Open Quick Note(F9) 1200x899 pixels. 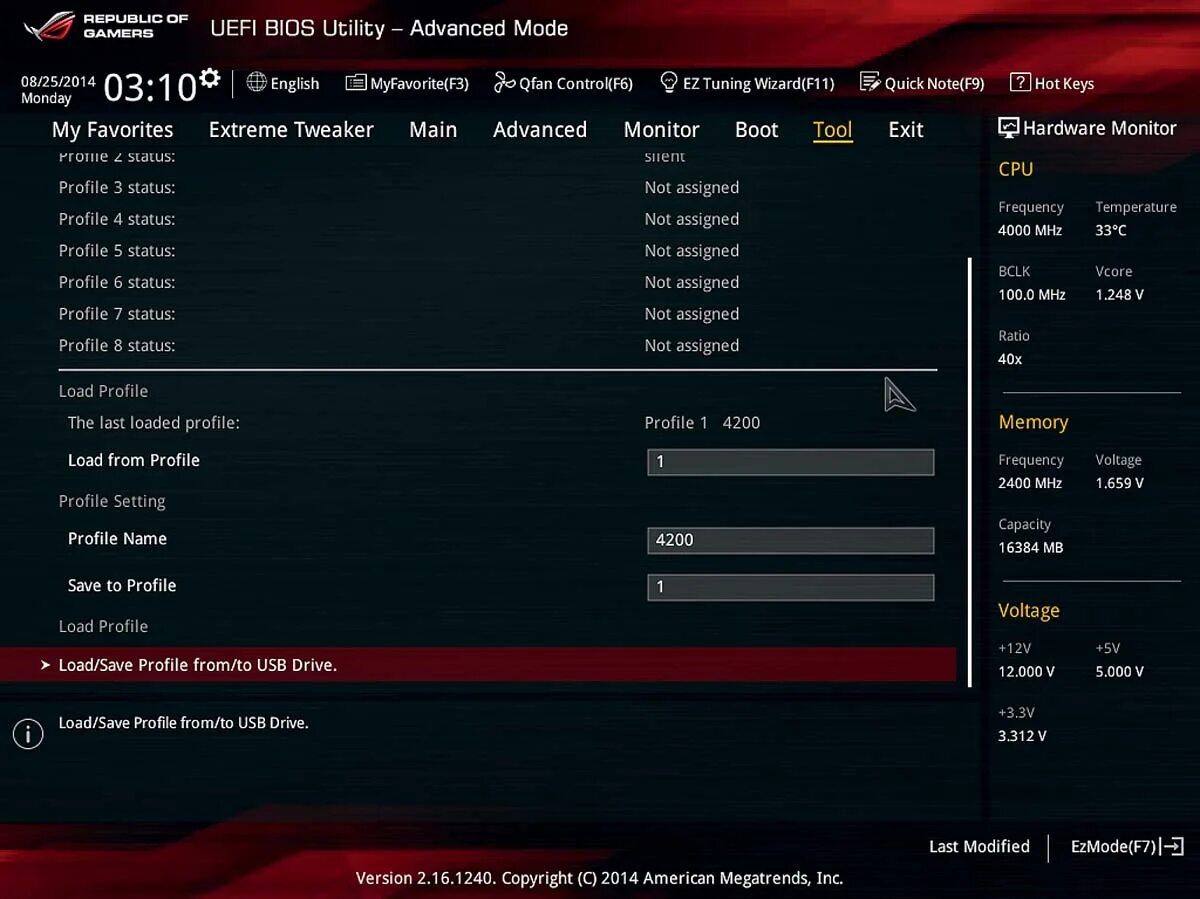point(922,83)
